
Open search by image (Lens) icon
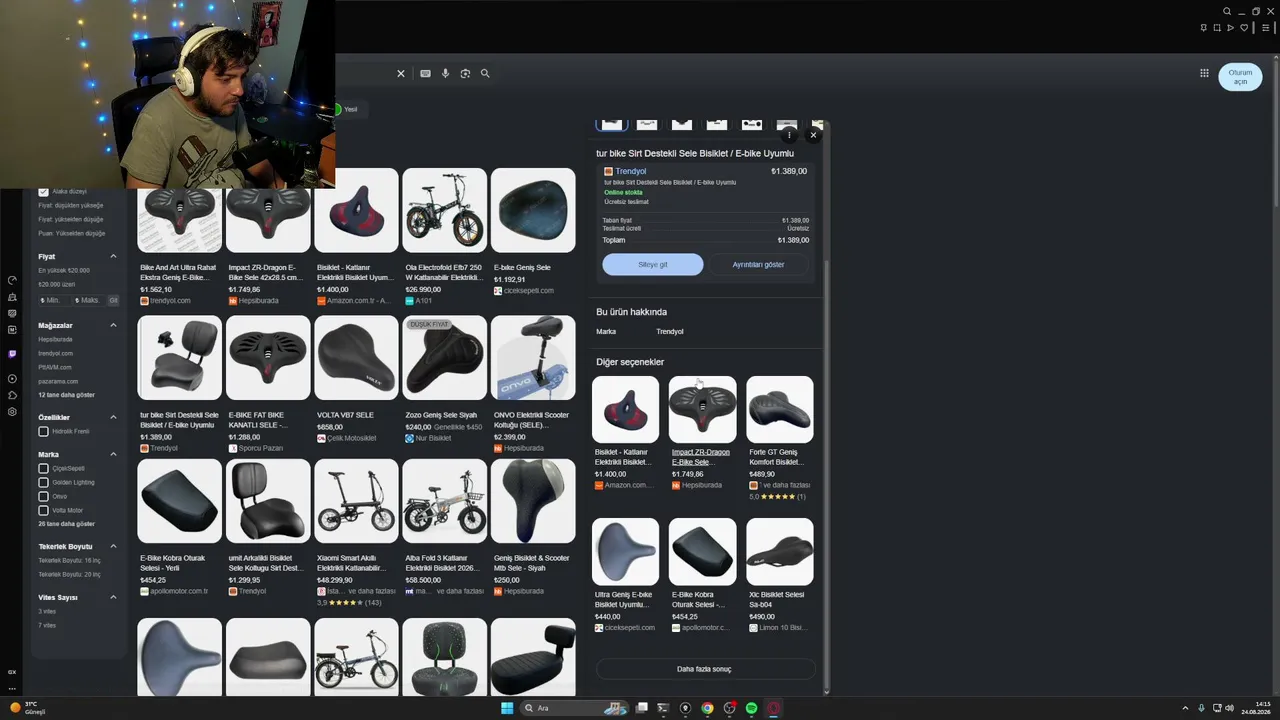pyautogui.click(x=465, y=73)
